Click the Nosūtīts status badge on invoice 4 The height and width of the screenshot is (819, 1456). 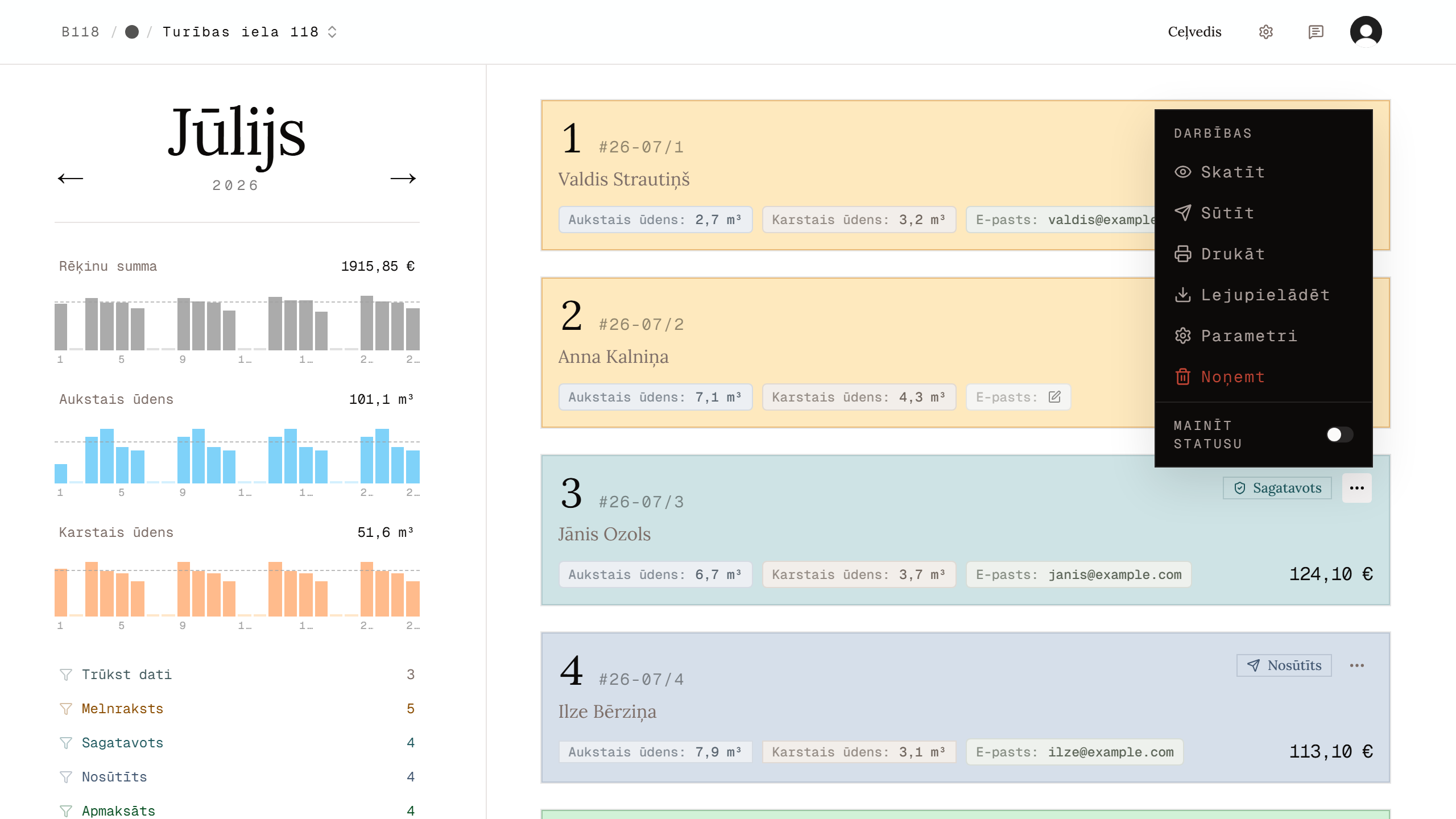click(x=1284, y=665)
